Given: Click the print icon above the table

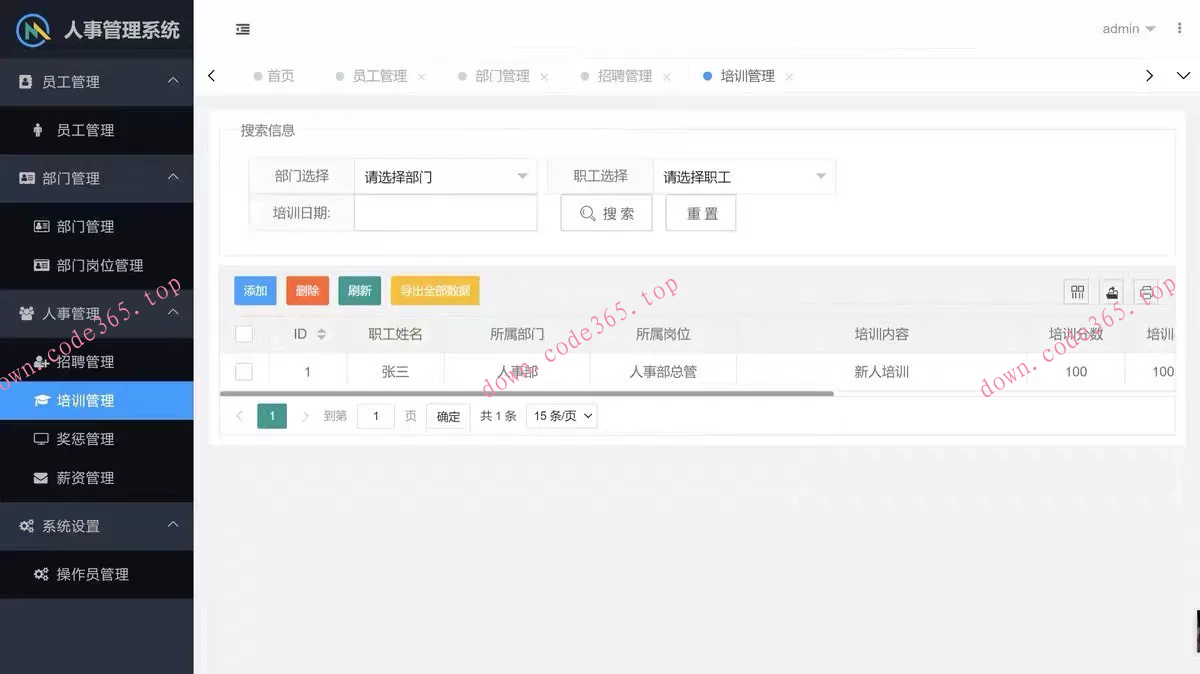Looking at the screenshot, I should (1146, 292).
